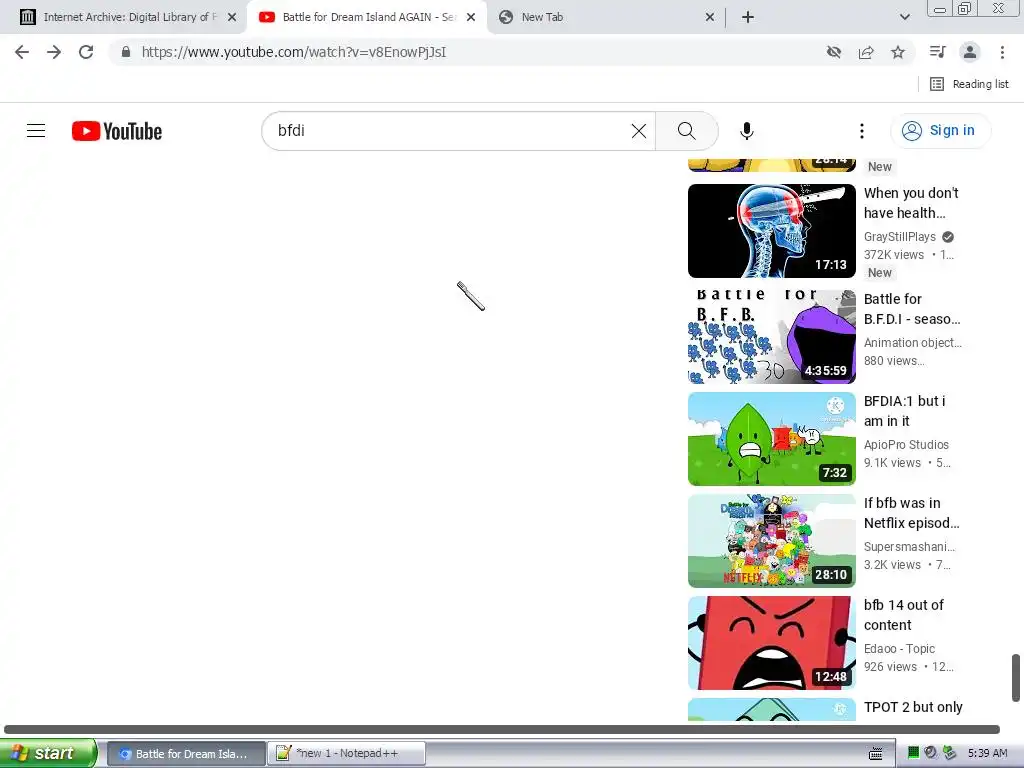Click the green square system tray icon
The height and width of the screenshot is (768, 1024).
pyautogui.click(x=914, y=753)
